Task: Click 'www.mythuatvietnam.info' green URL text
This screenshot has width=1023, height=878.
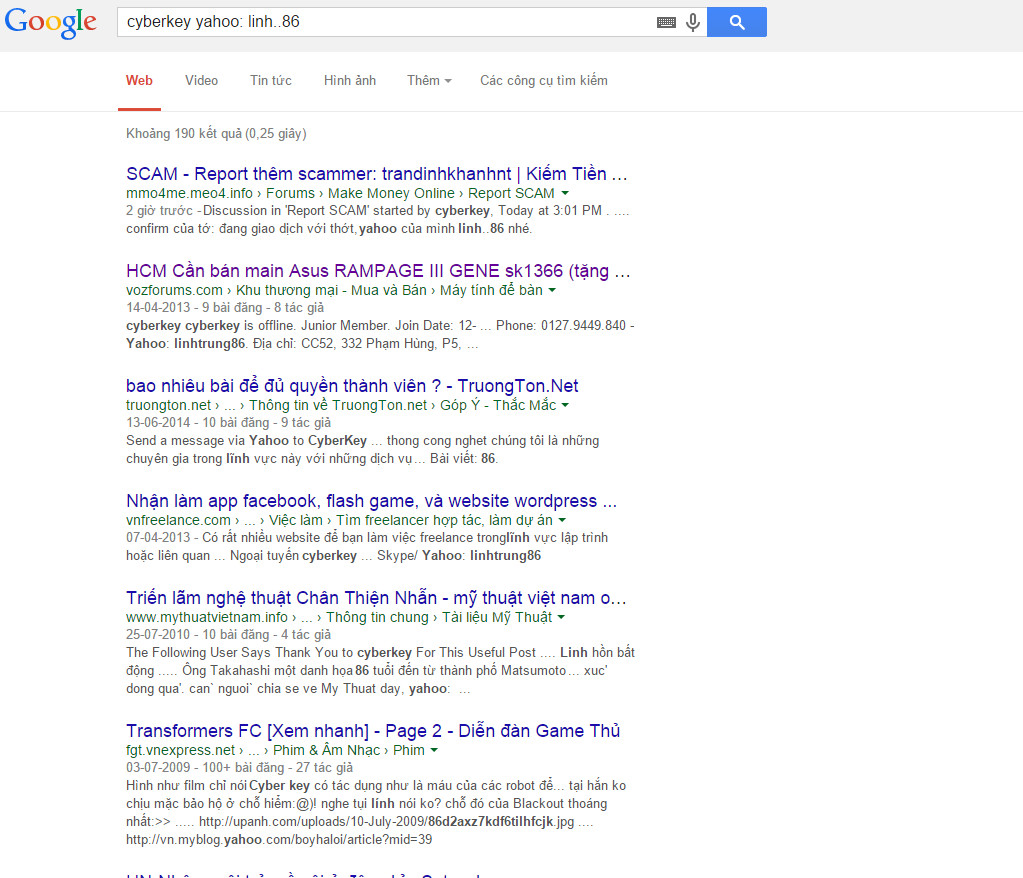Action: point(207,617)
